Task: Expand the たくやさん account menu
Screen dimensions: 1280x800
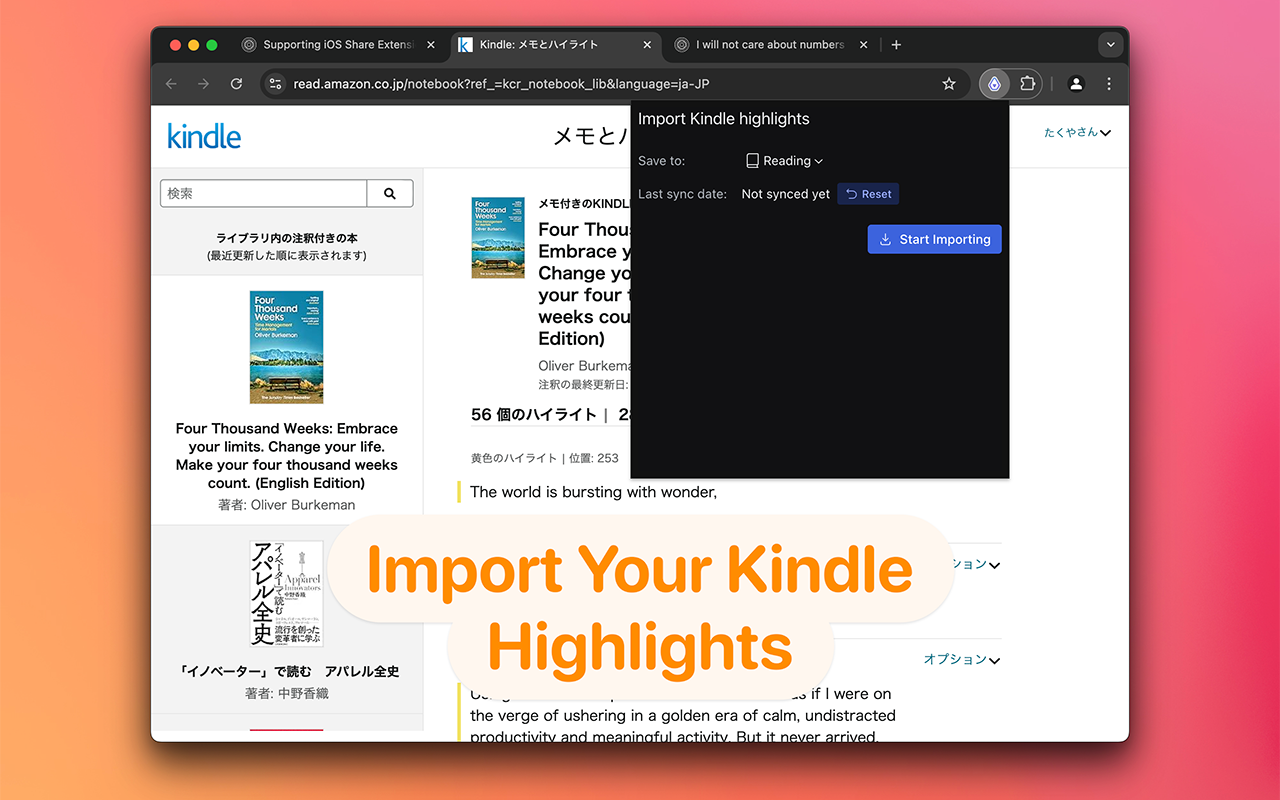Action: 1077,133
